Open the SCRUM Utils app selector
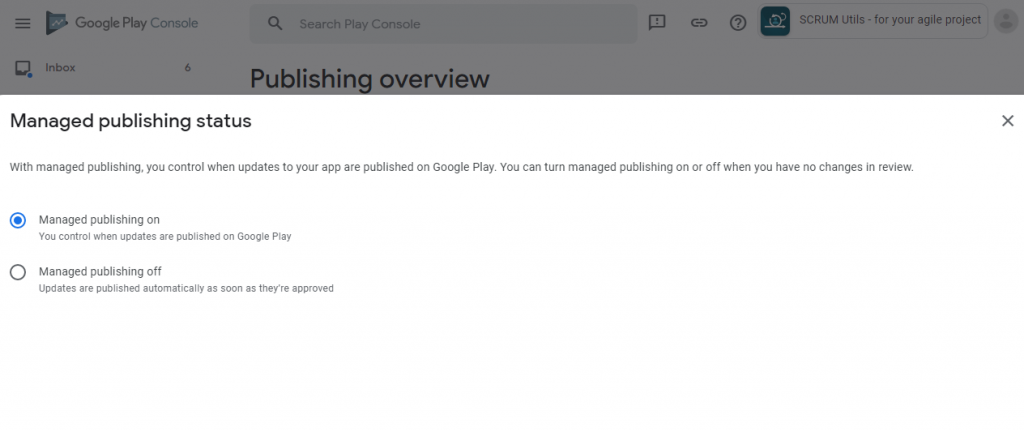Image resolution: width=1024 pixels, height=431 pixels. click(x=872, y=21)
